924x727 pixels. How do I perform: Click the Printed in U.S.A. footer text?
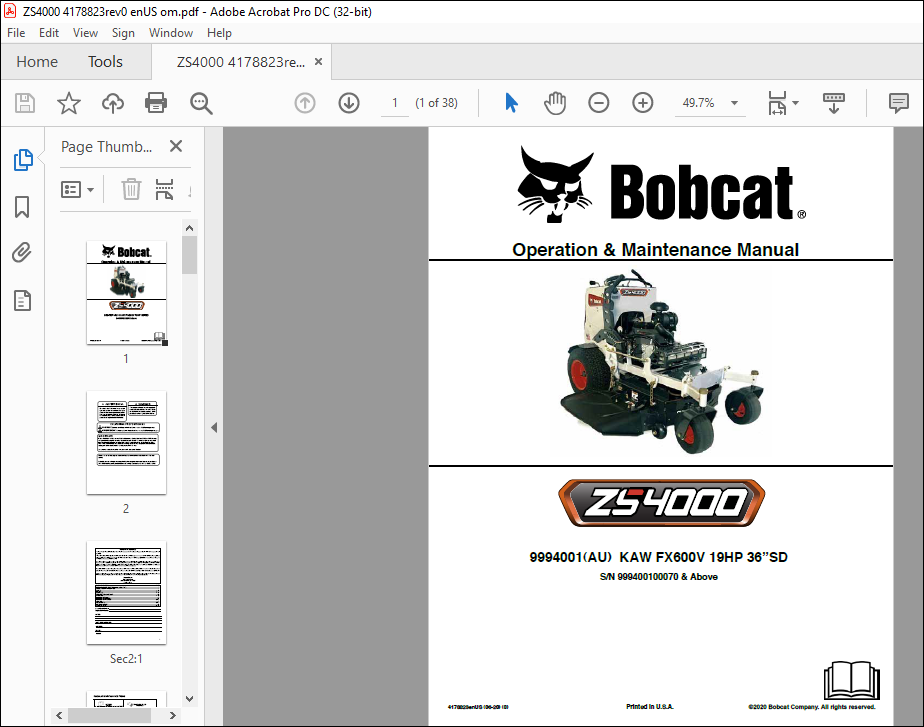tap(650, 706)
